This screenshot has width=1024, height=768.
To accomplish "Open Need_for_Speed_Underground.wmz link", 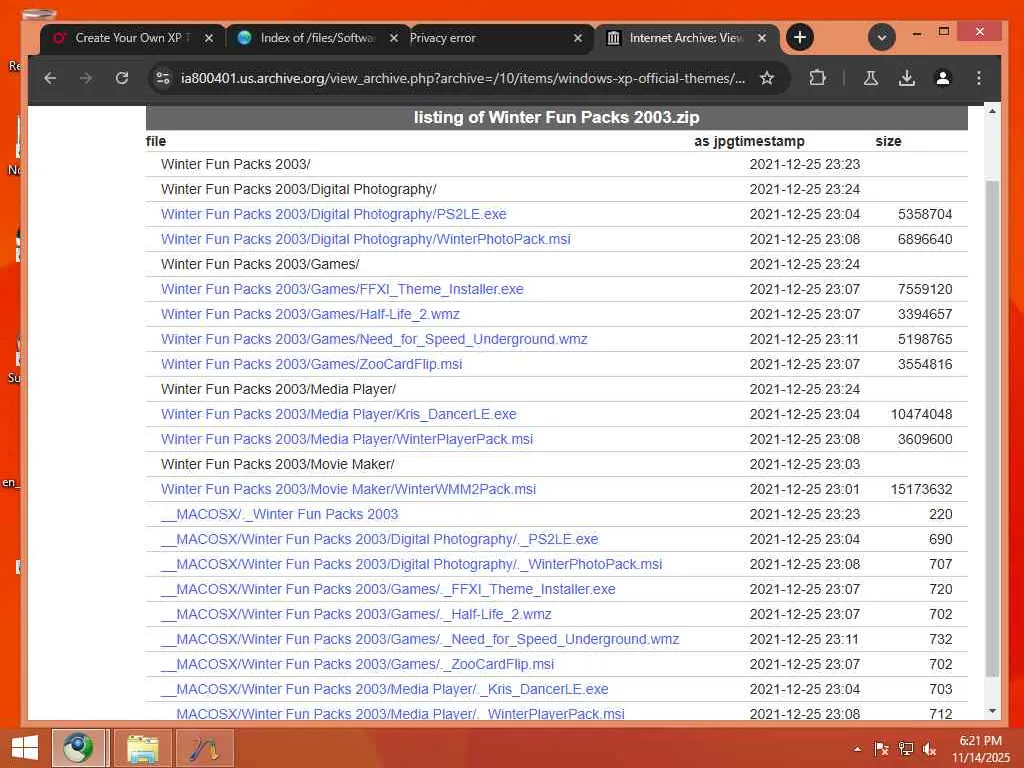I will 374,339.
